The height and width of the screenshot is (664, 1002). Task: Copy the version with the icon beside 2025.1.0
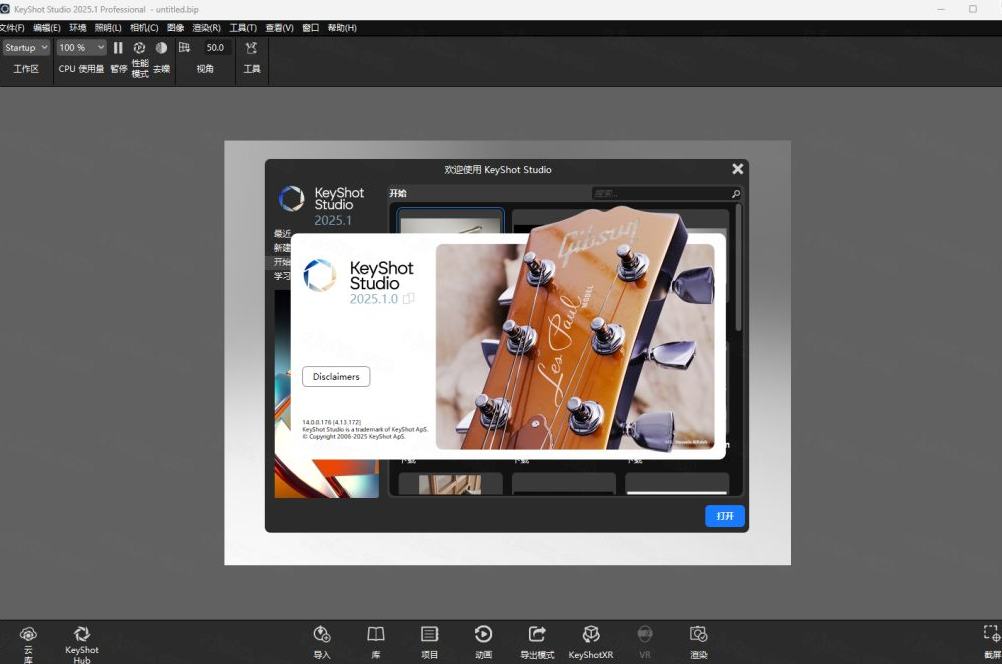point(409,298)
